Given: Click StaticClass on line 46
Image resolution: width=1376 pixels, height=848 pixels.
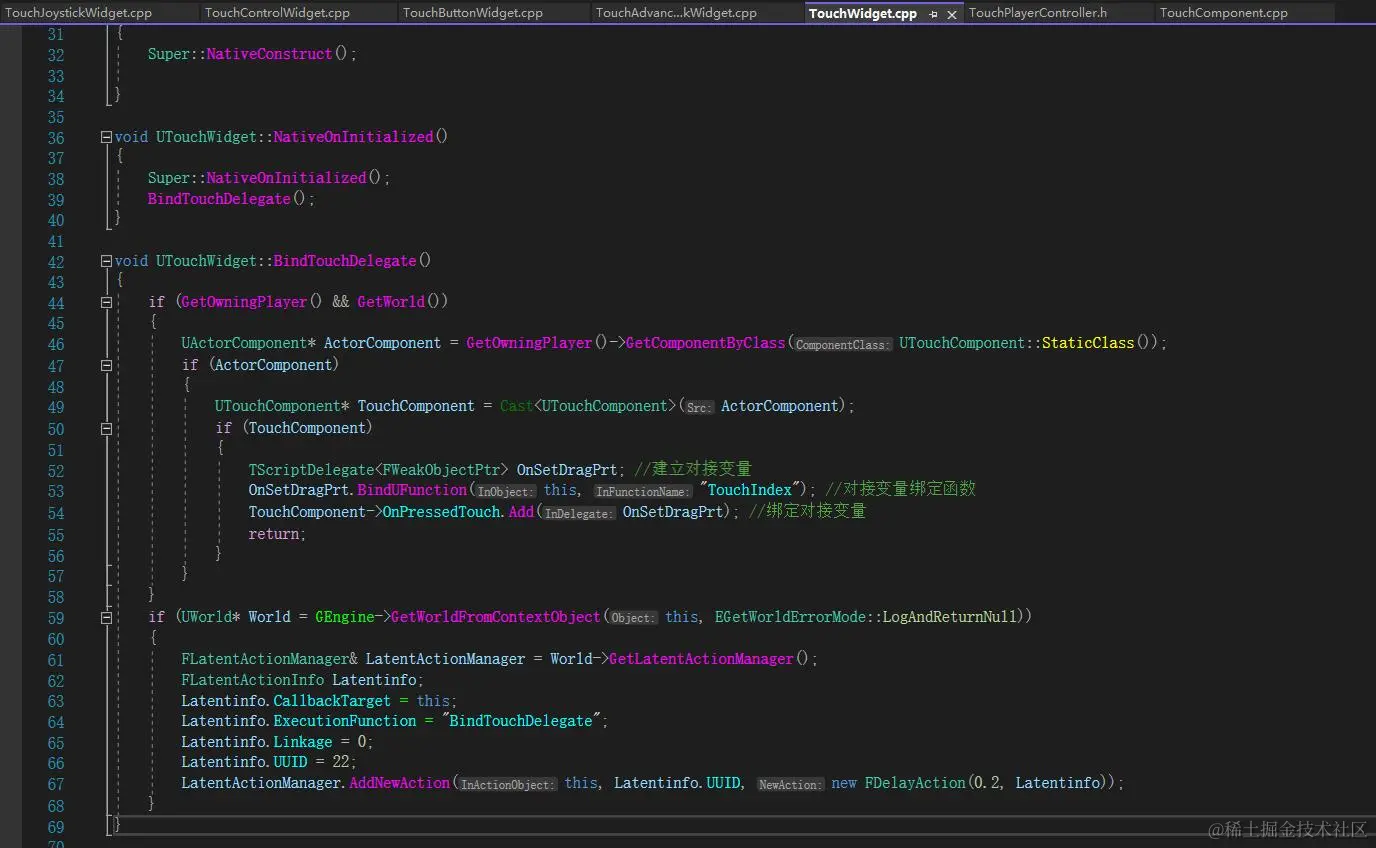Looking at the screenshot, I should pos(1088,343).
